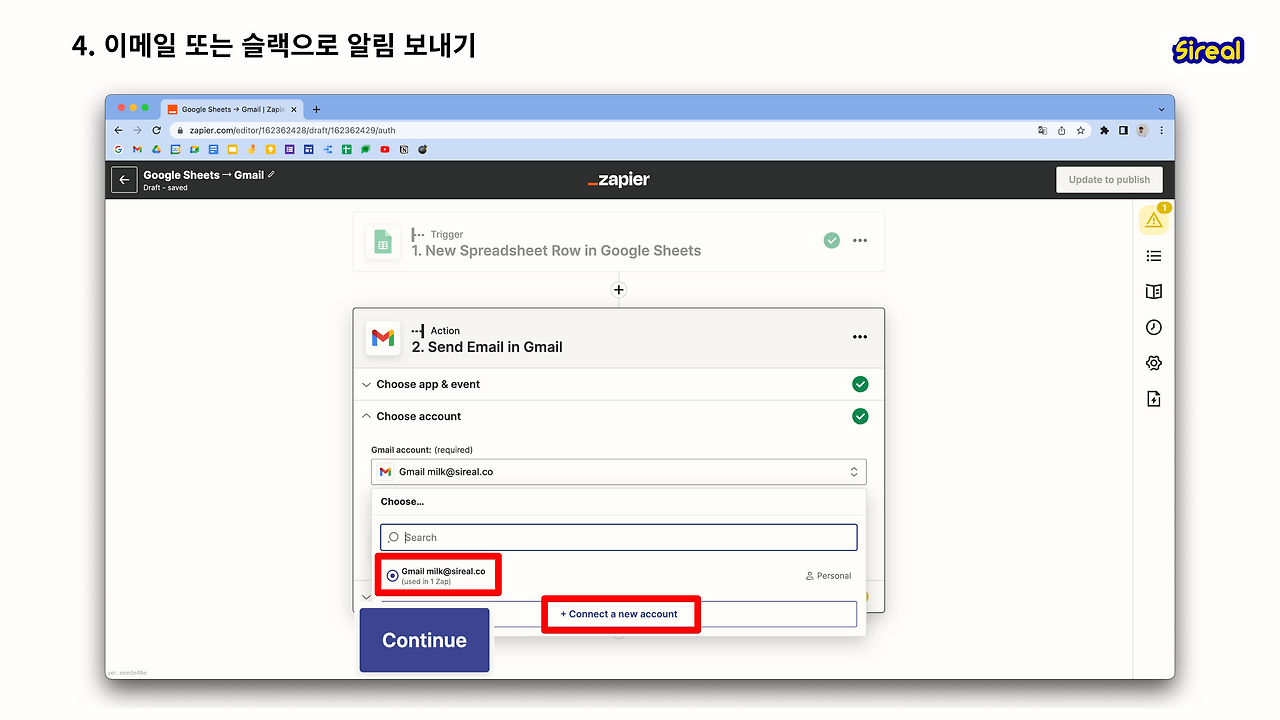
Task: Open the Google Docs bookmark
Action: click(213, 150)
